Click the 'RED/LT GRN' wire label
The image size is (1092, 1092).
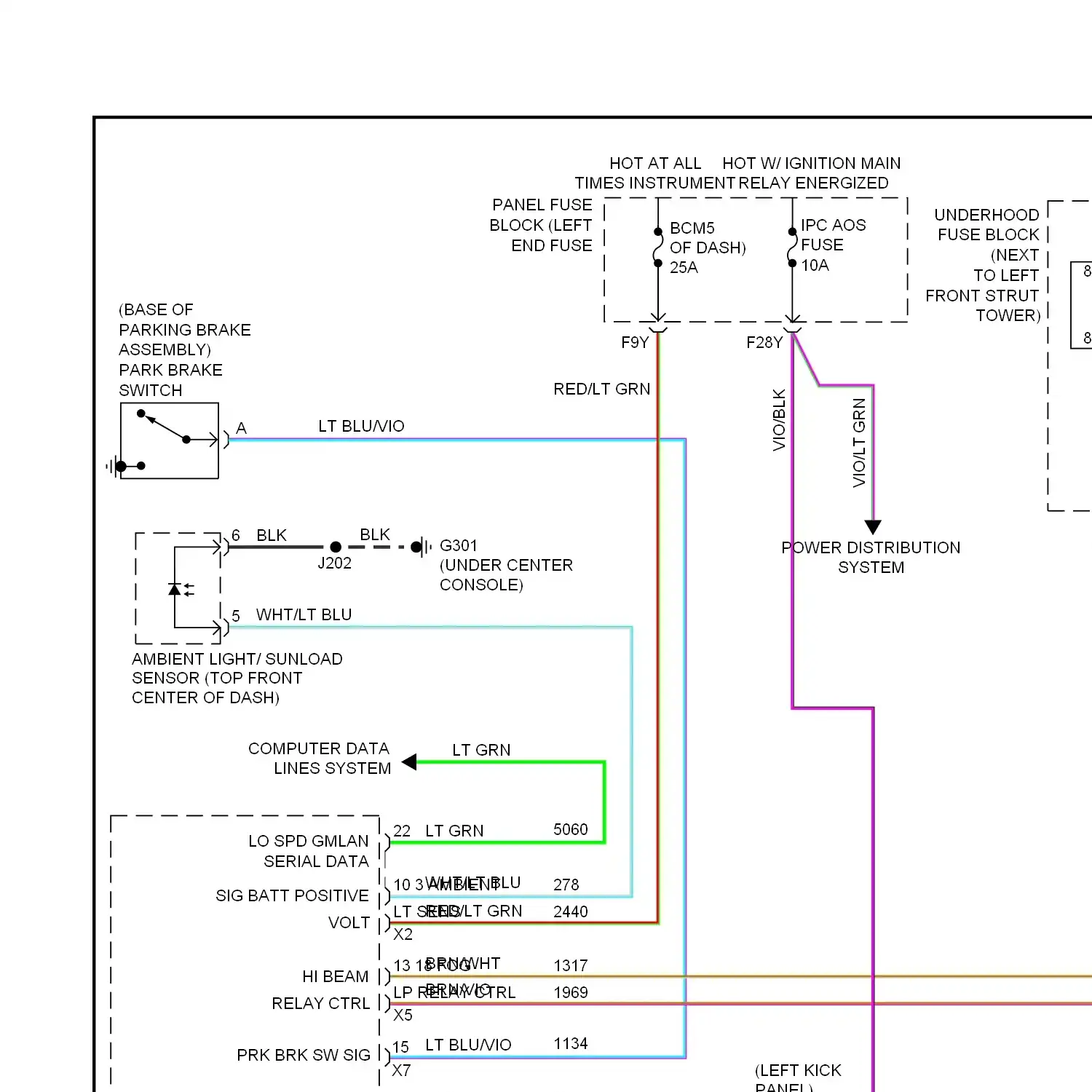pos(601,389)
